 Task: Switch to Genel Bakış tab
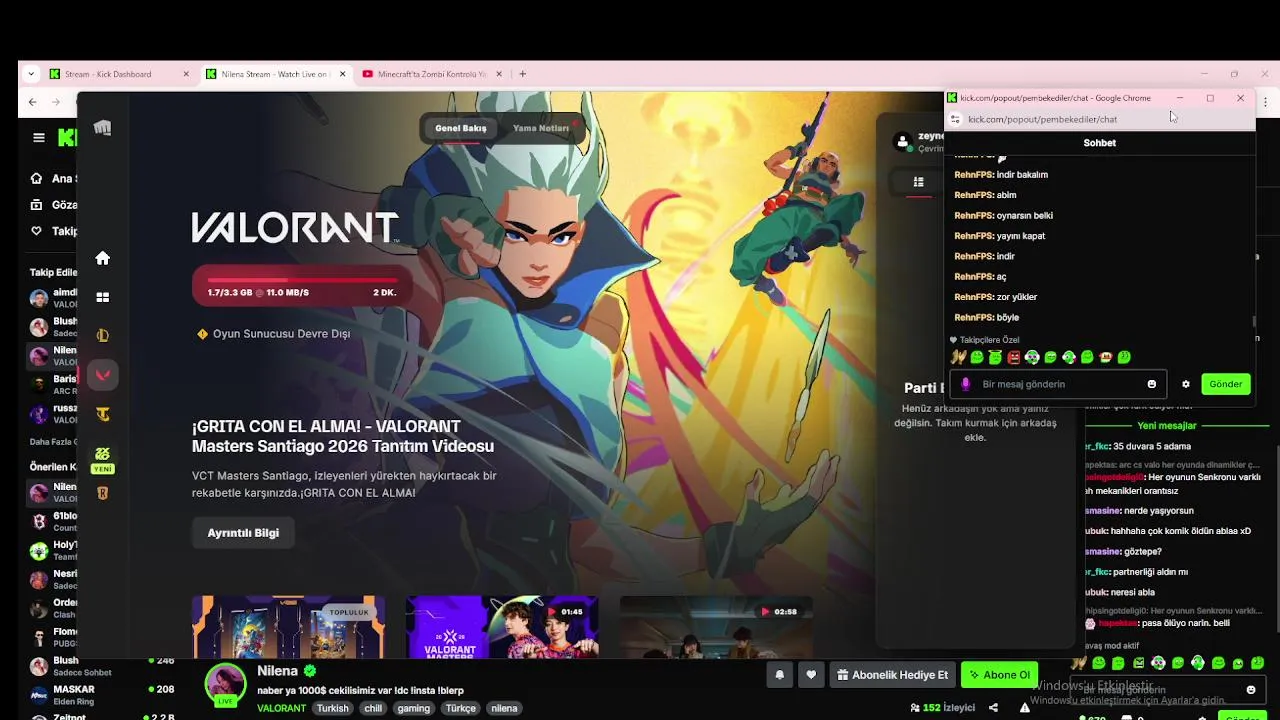[x=460, y=128]
